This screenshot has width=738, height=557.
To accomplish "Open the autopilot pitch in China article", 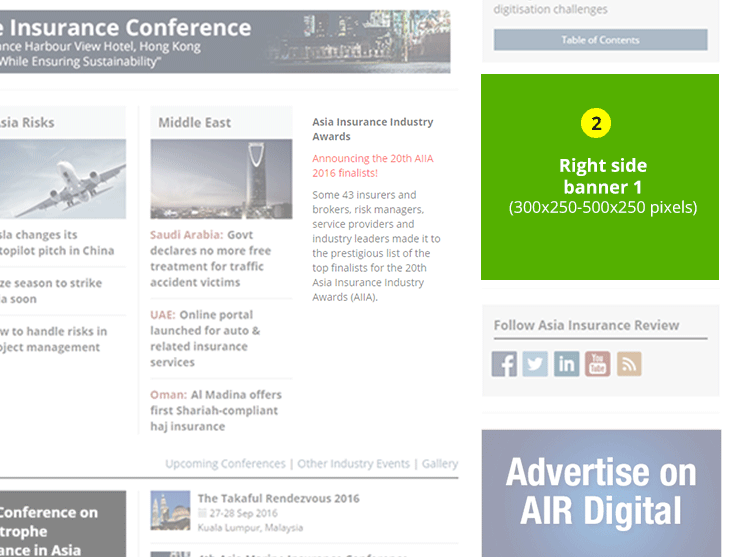I will (x=57, y=242).
